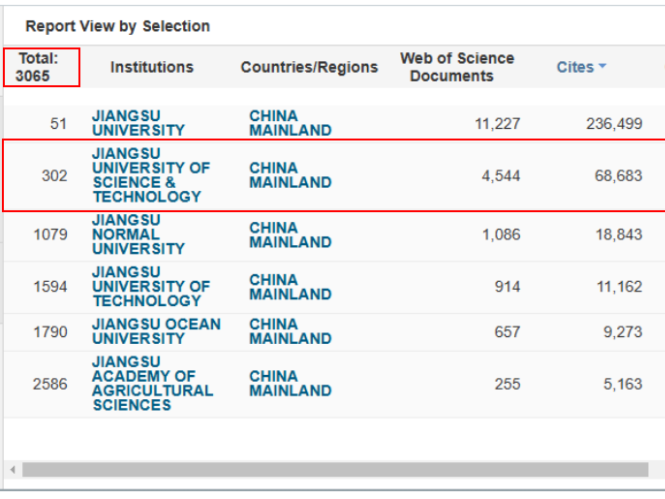The width and height of the screenshot is (665, 499).
Task: Open the JIANGSU UNIVERSITY institution link
Action: [x=139, y=123]
